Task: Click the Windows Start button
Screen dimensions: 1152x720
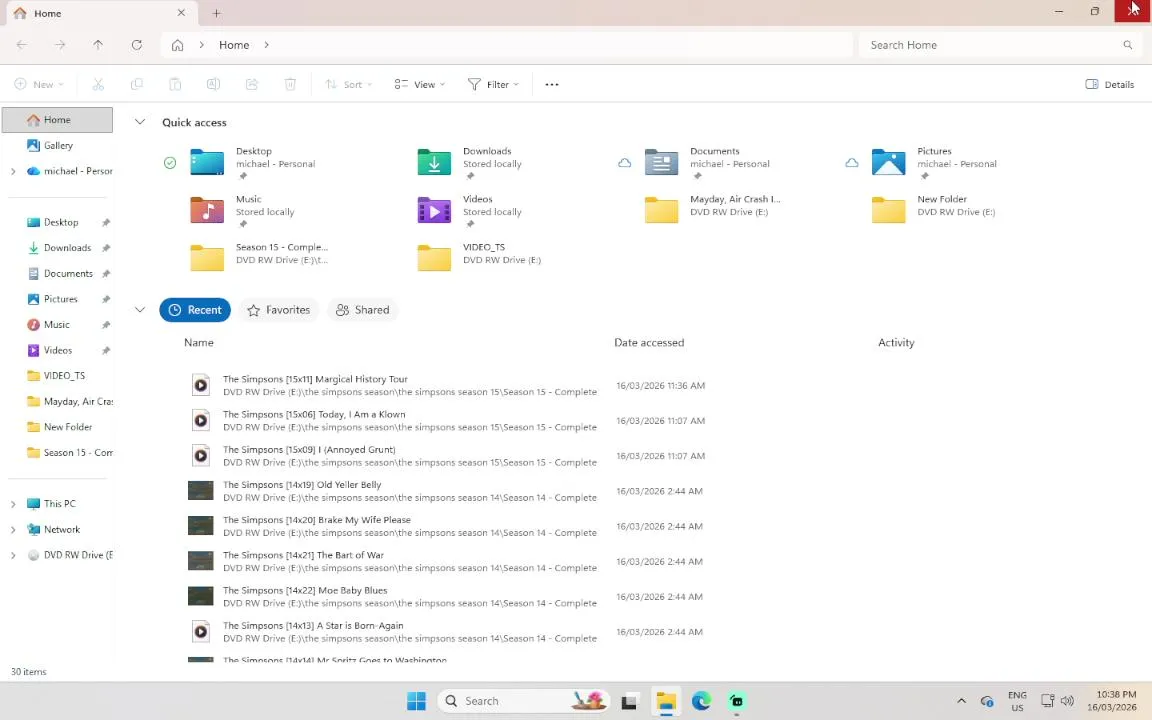Action: [x=417, y=701]
